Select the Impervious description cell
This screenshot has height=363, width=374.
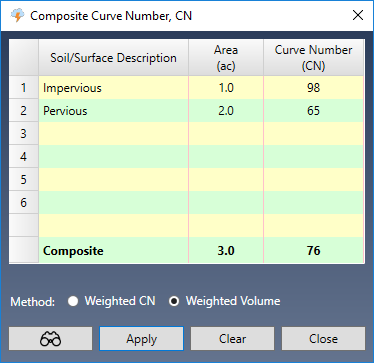[114, 88]
